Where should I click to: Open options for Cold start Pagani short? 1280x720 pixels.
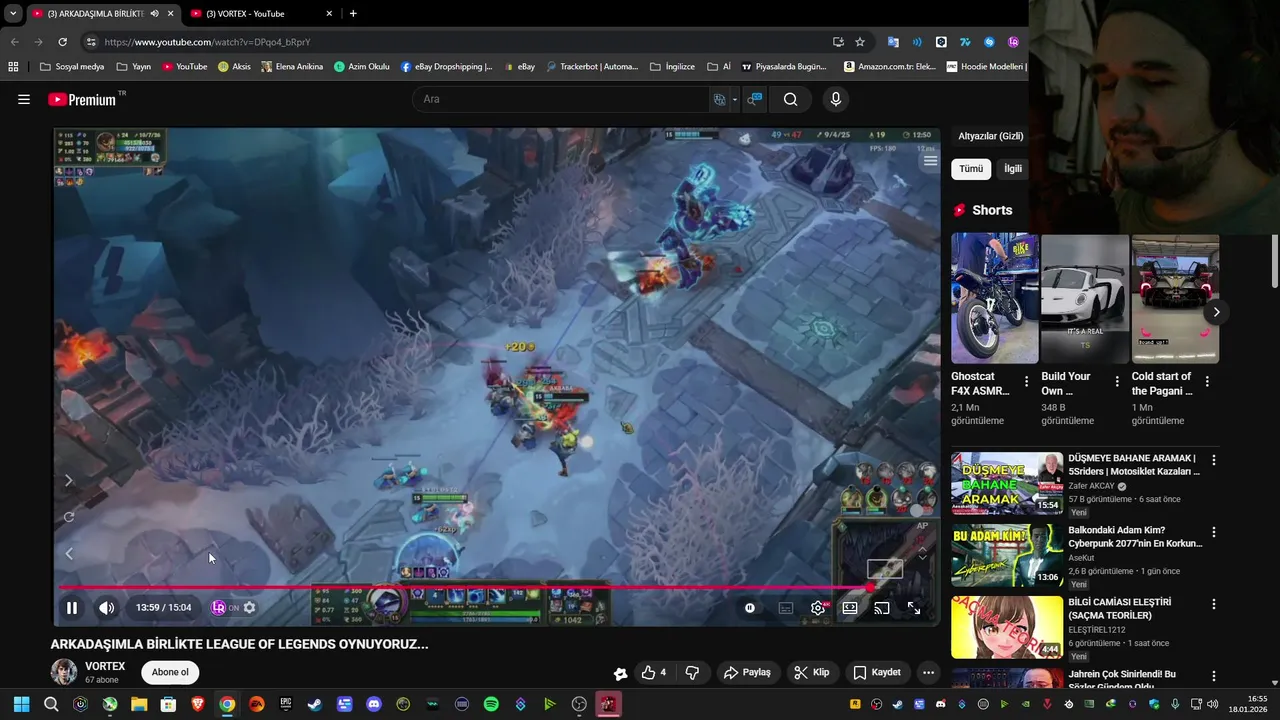1207,381
